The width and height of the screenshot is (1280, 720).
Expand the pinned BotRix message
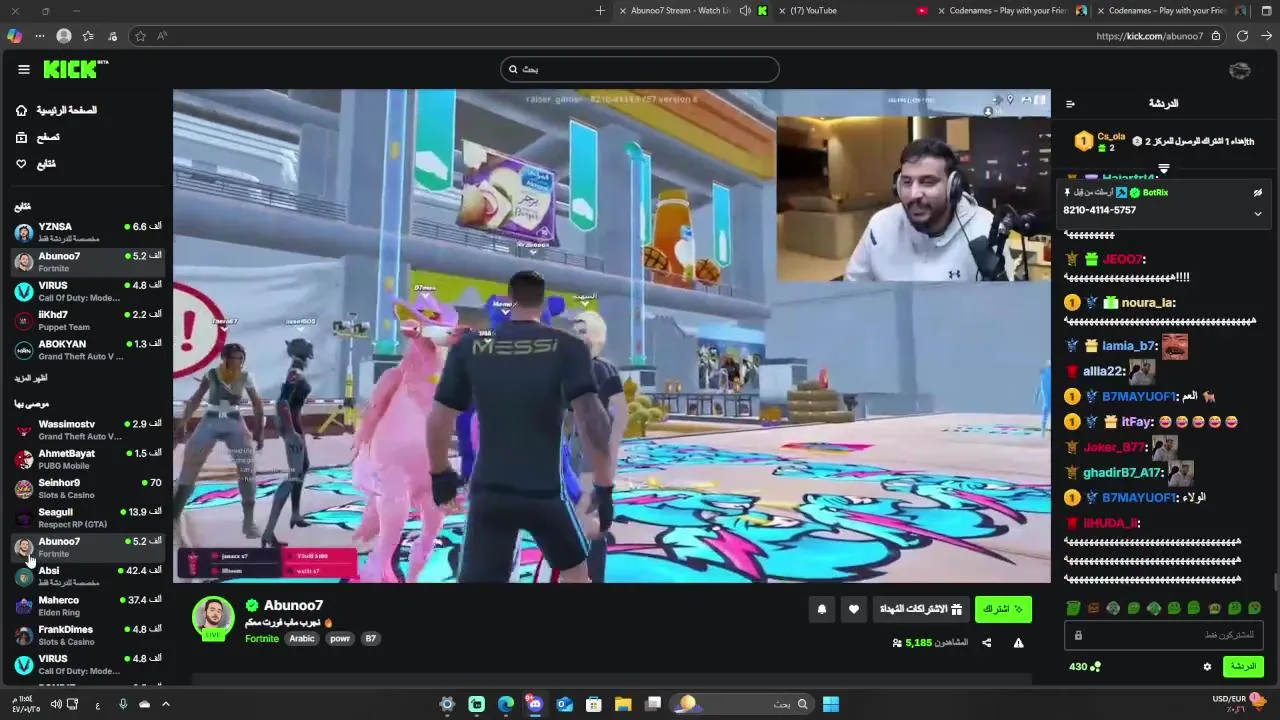(x=1258, y=213)
